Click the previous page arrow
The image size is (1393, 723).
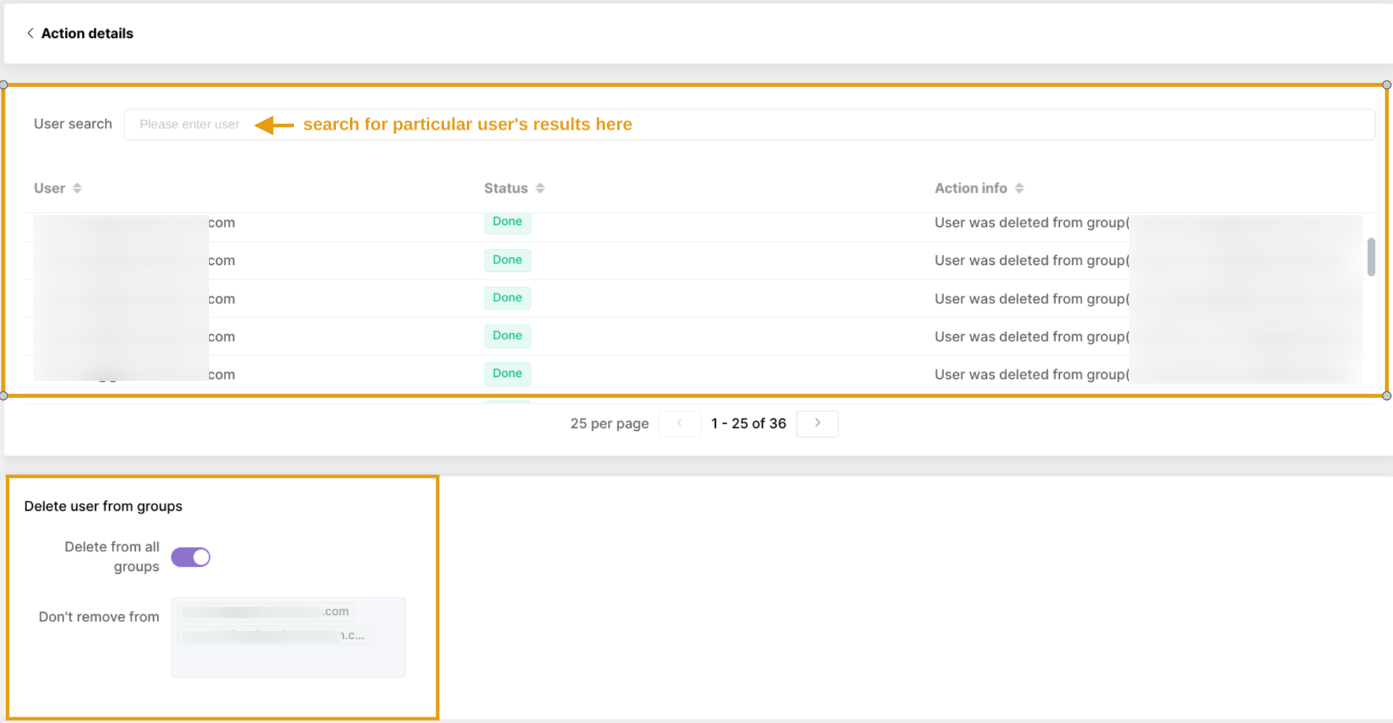point(680,423)
